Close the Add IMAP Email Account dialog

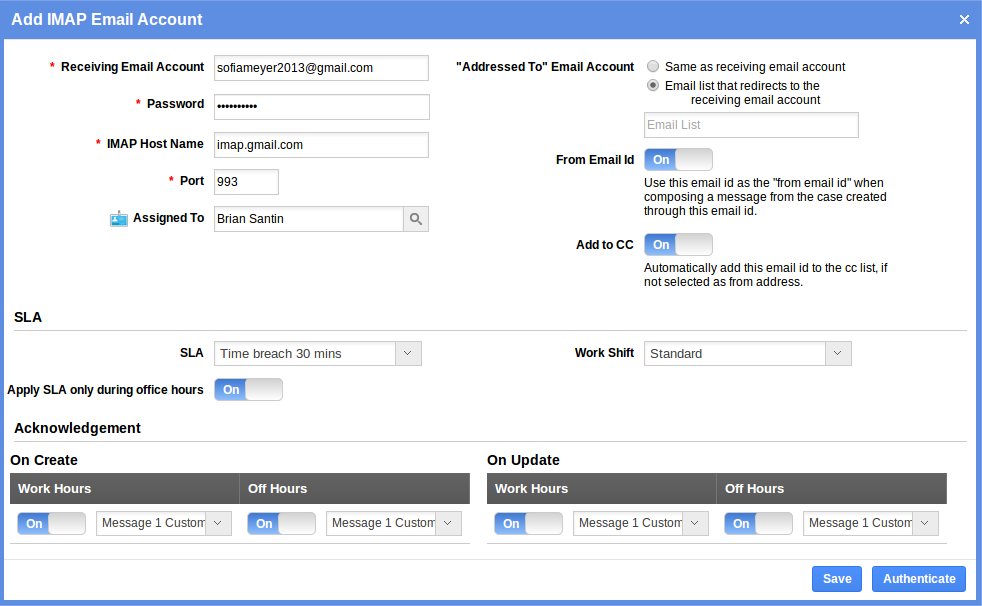[x=963, y=18]
